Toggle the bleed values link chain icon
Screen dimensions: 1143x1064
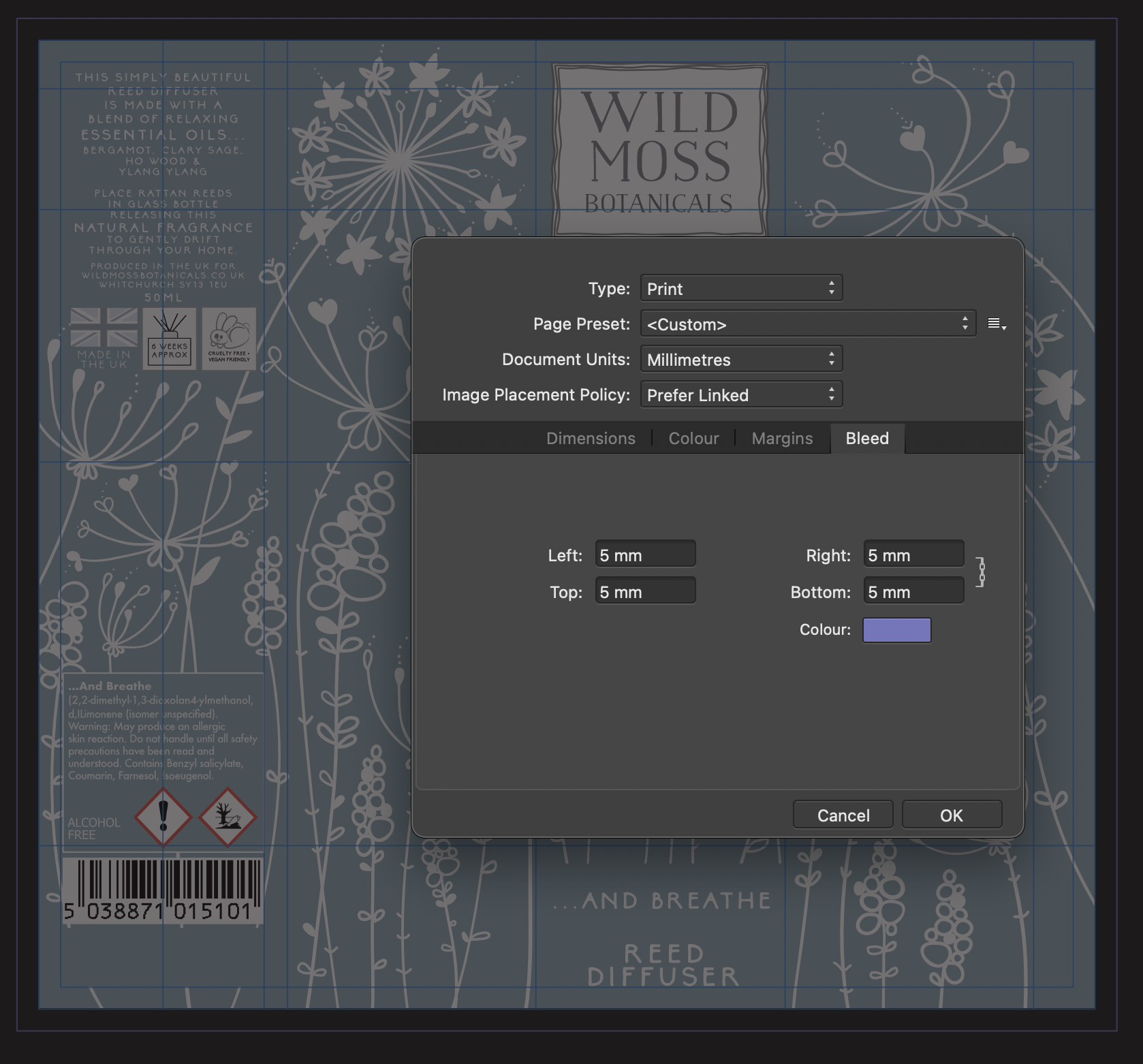[x=981, y=572]
